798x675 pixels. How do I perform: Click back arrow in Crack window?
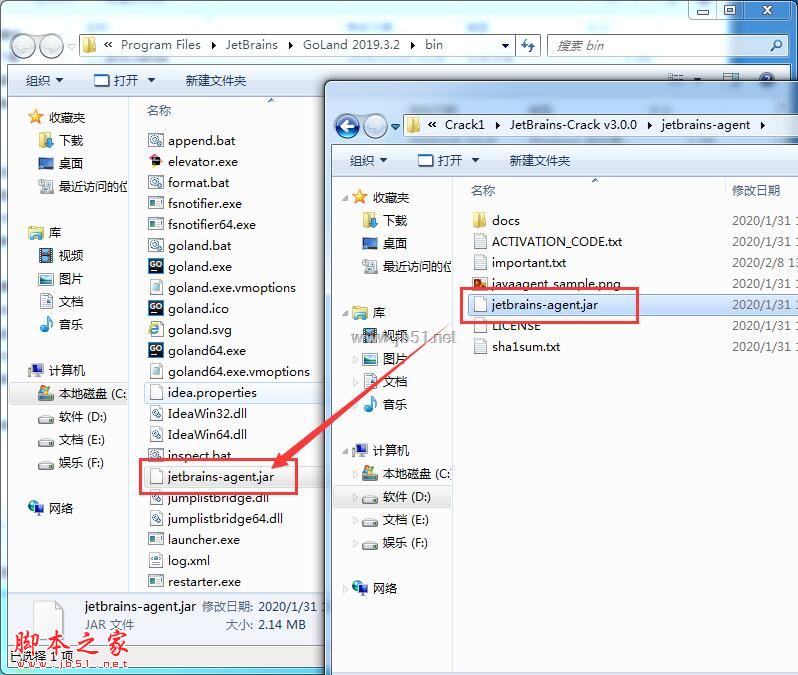[348, 126]
